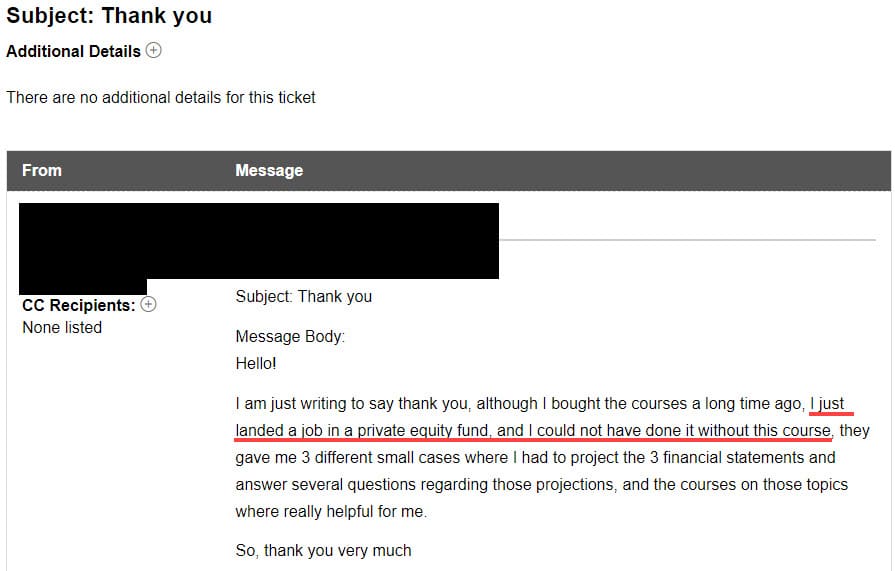Click the 'None listed' text
The image size is (895, 571).
[62, 327]
